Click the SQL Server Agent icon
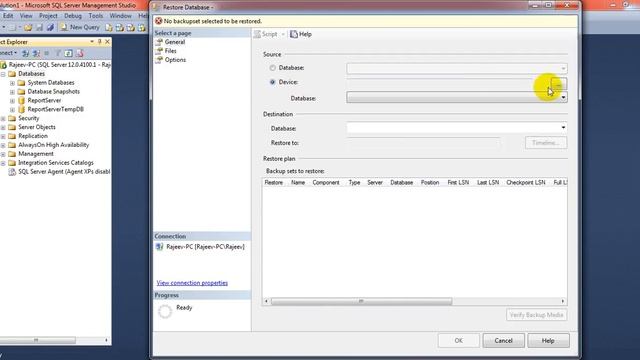The height and width of the screenshot is (360, 640). click(x=12, y=172)
